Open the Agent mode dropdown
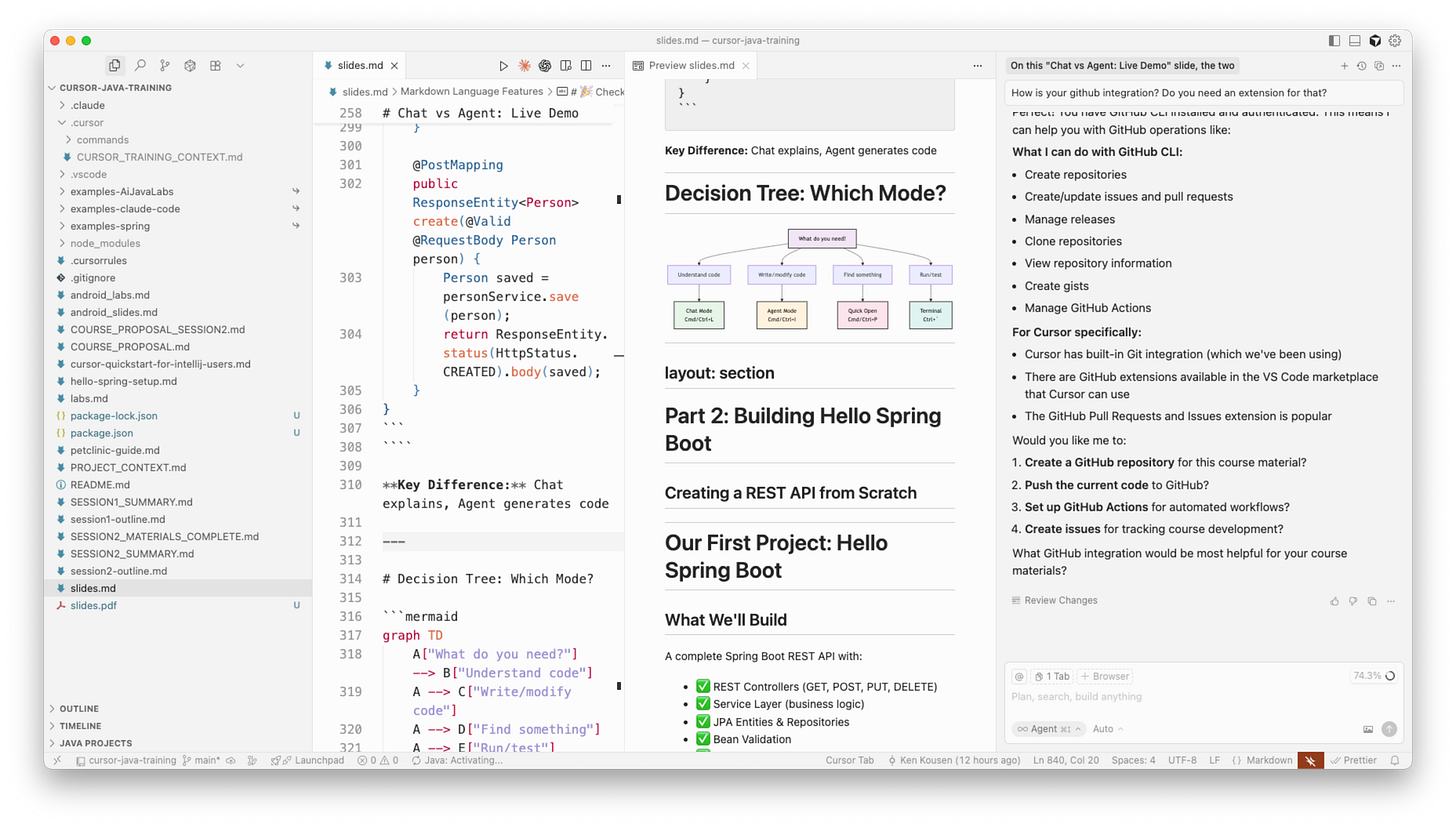Screen dimensions: 1456x827 tap(1048, 729)
